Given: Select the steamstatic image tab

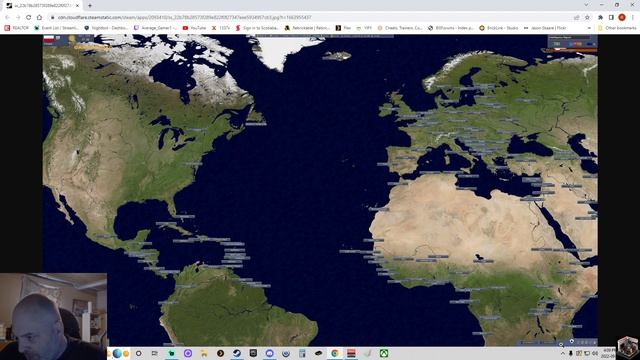Looking at the screenshot, I should 43,6.
